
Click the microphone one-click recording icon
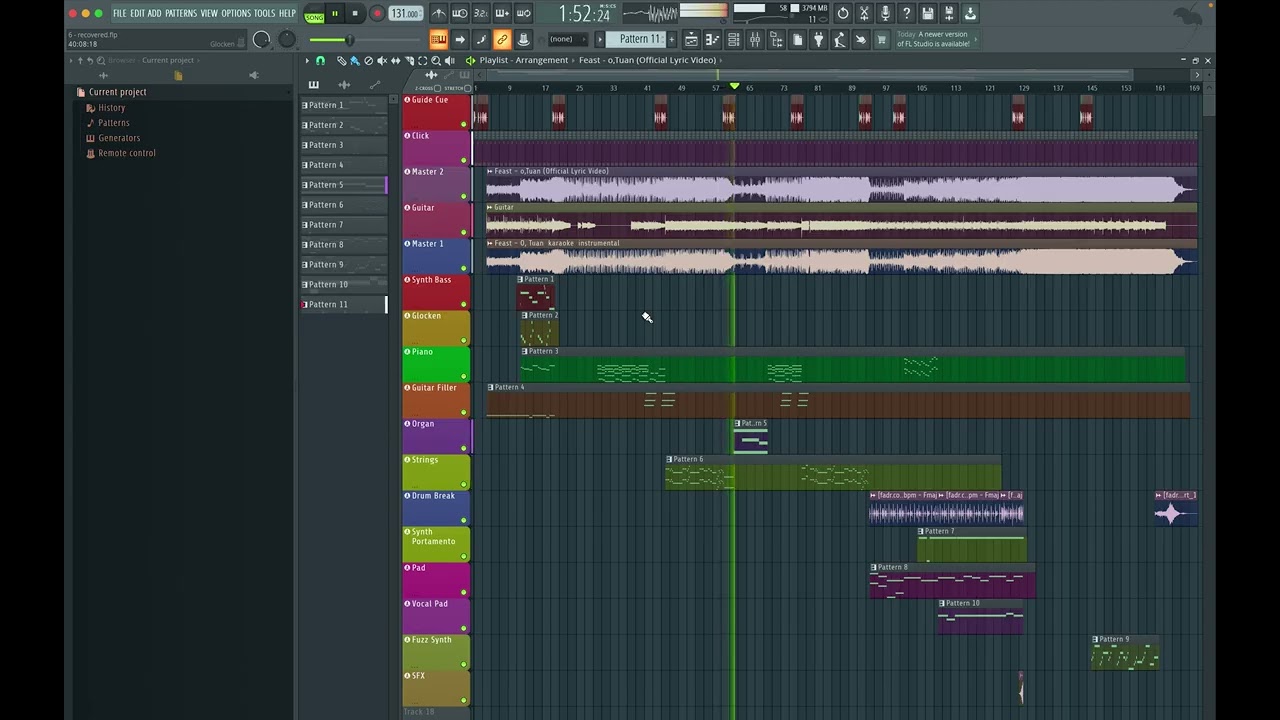click(885, 13)
